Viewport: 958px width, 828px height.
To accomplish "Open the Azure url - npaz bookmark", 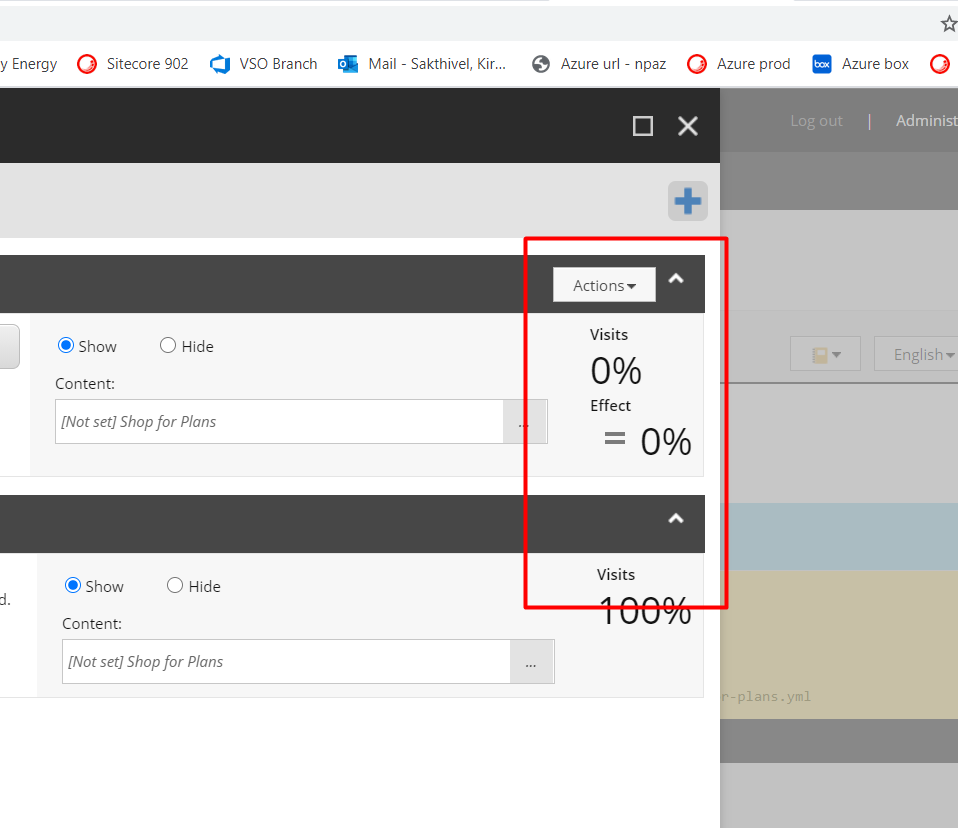I will tap(599, 64).
